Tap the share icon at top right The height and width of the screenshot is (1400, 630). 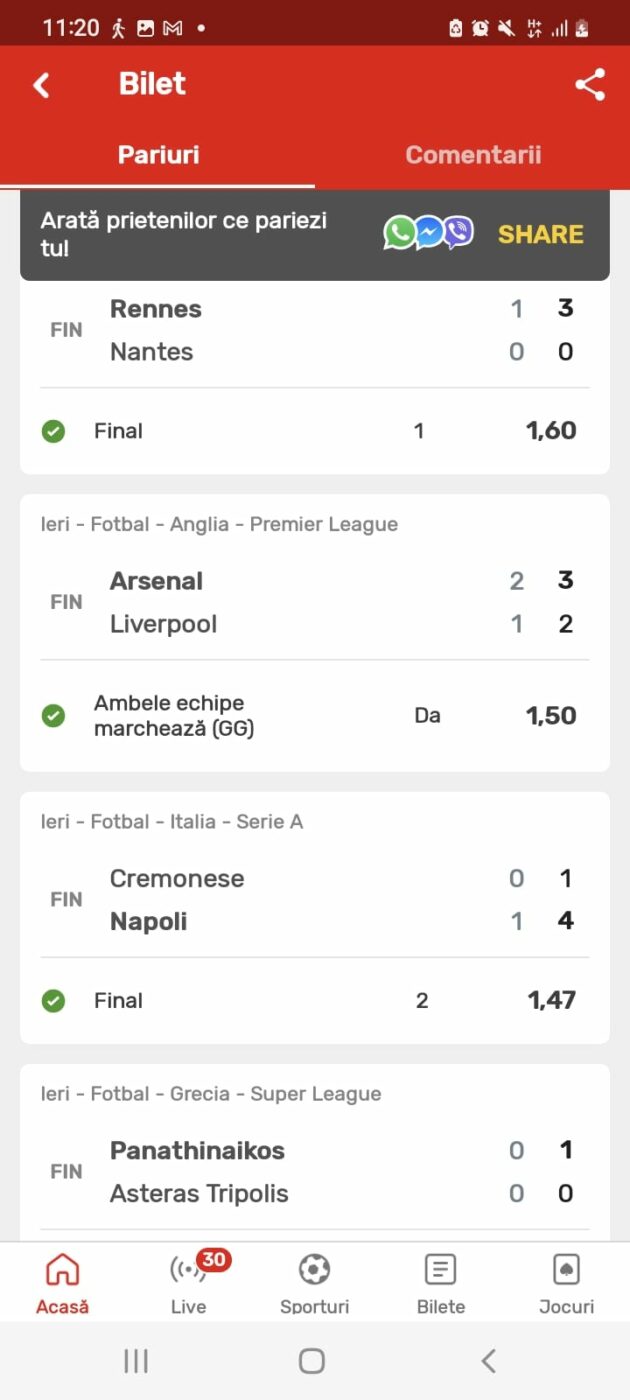pyautogui.click(x=590, y=85)
